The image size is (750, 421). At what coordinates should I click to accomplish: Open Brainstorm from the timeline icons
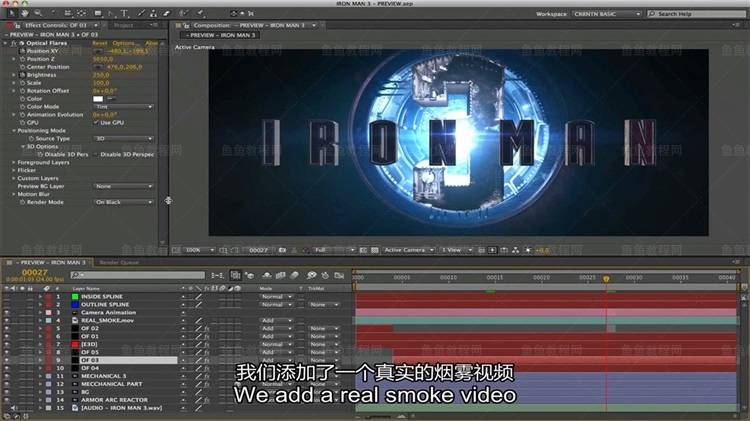311,276
